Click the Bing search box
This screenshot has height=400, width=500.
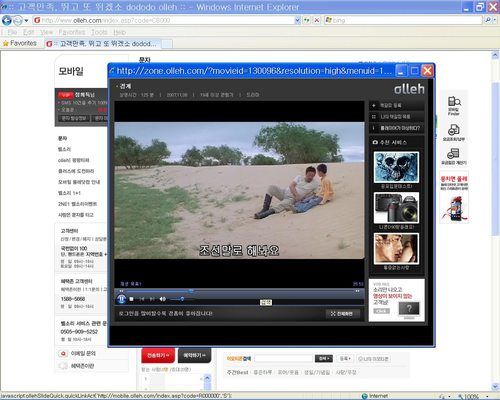point(403,20)
